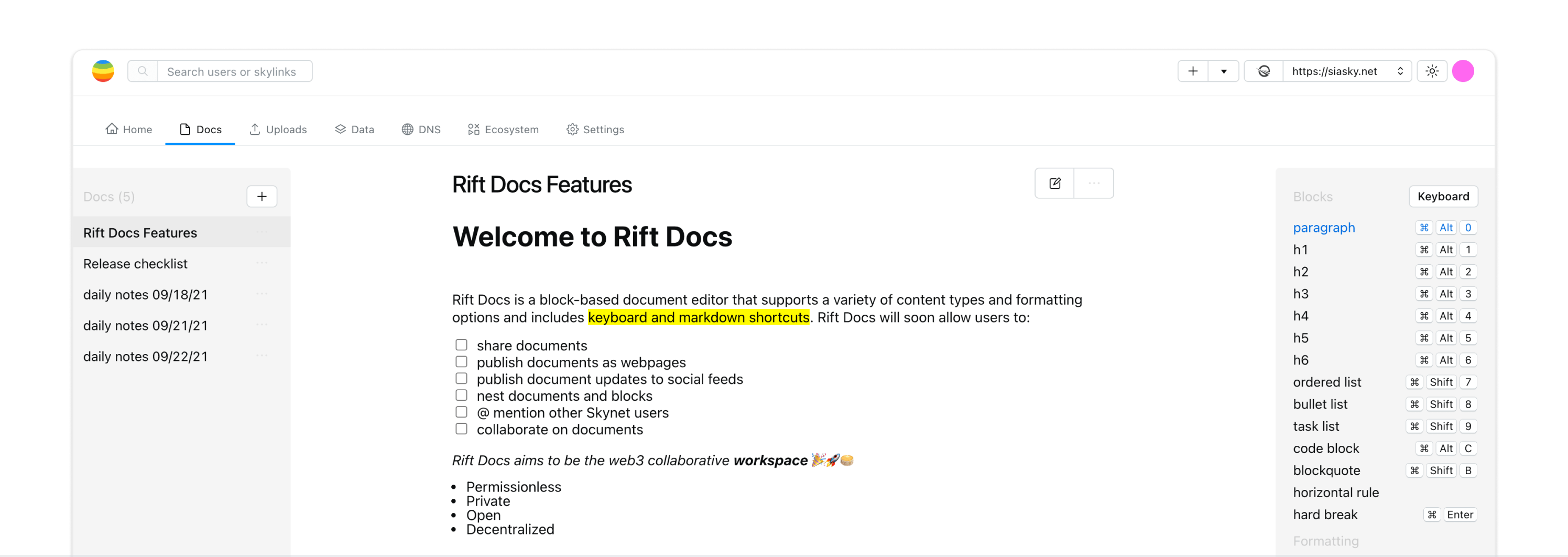Click the rainbow Rift logo
This screenshot has width=1568, height=557.
click(x=103, y=71)
